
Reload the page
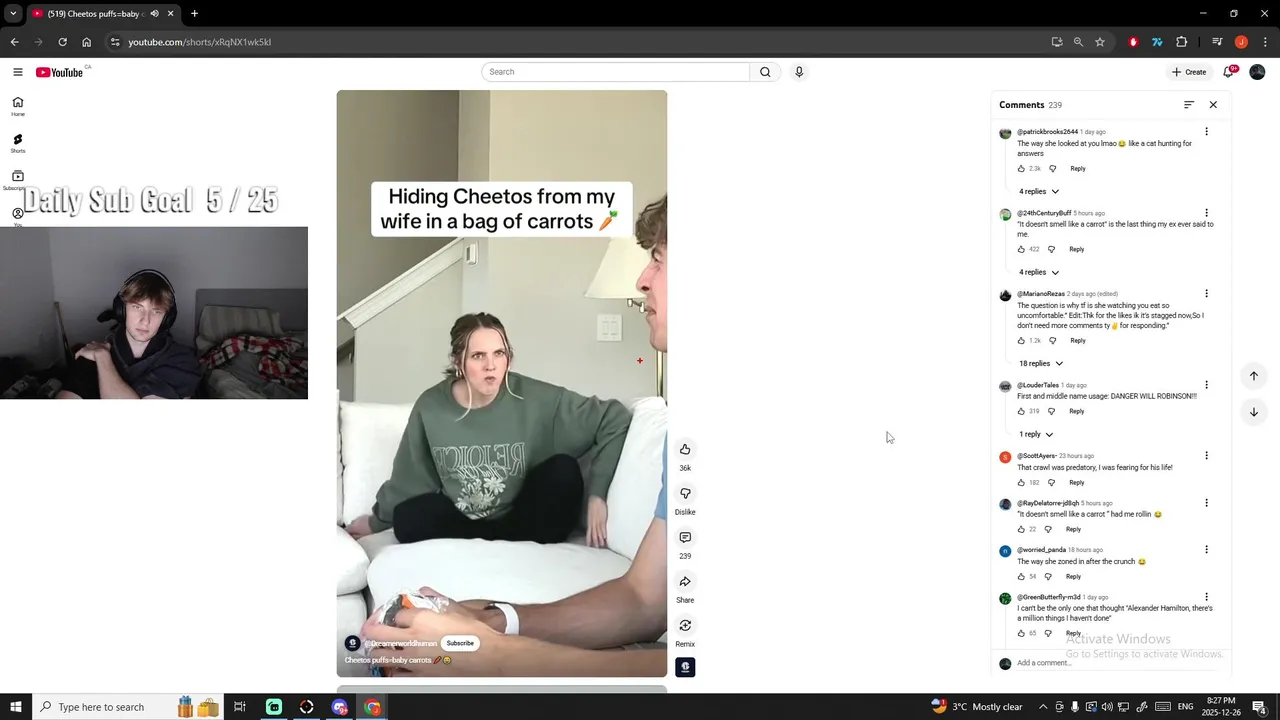62,42
